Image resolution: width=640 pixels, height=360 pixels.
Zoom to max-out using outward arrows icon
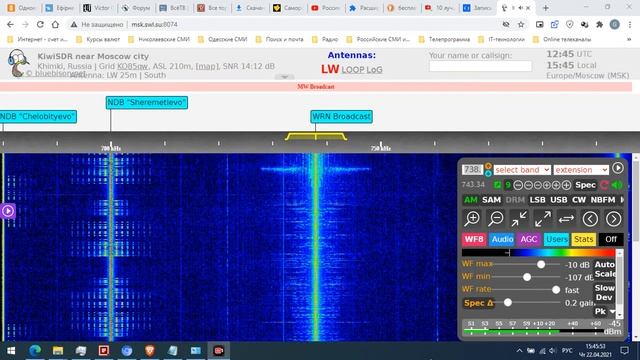pyautogui.click(x=543, y=219)
